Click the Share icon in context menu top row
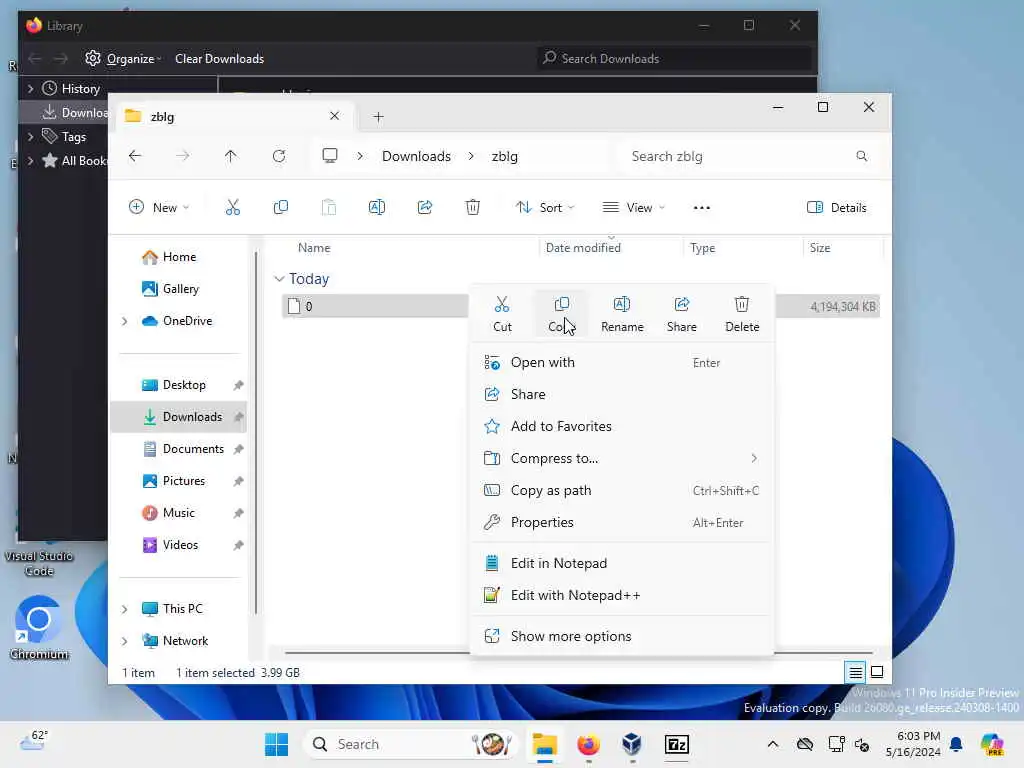 681,313
